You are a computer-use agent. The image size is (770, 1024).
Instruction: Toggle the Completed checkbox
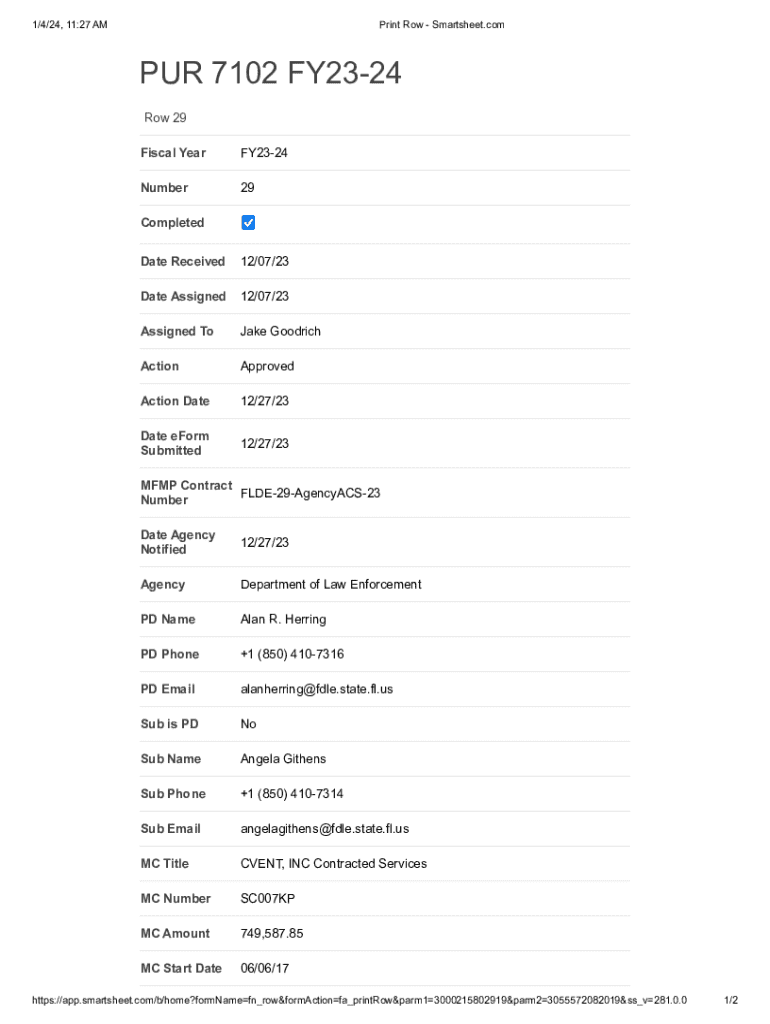pyautogui.click(x=249, y=222)
